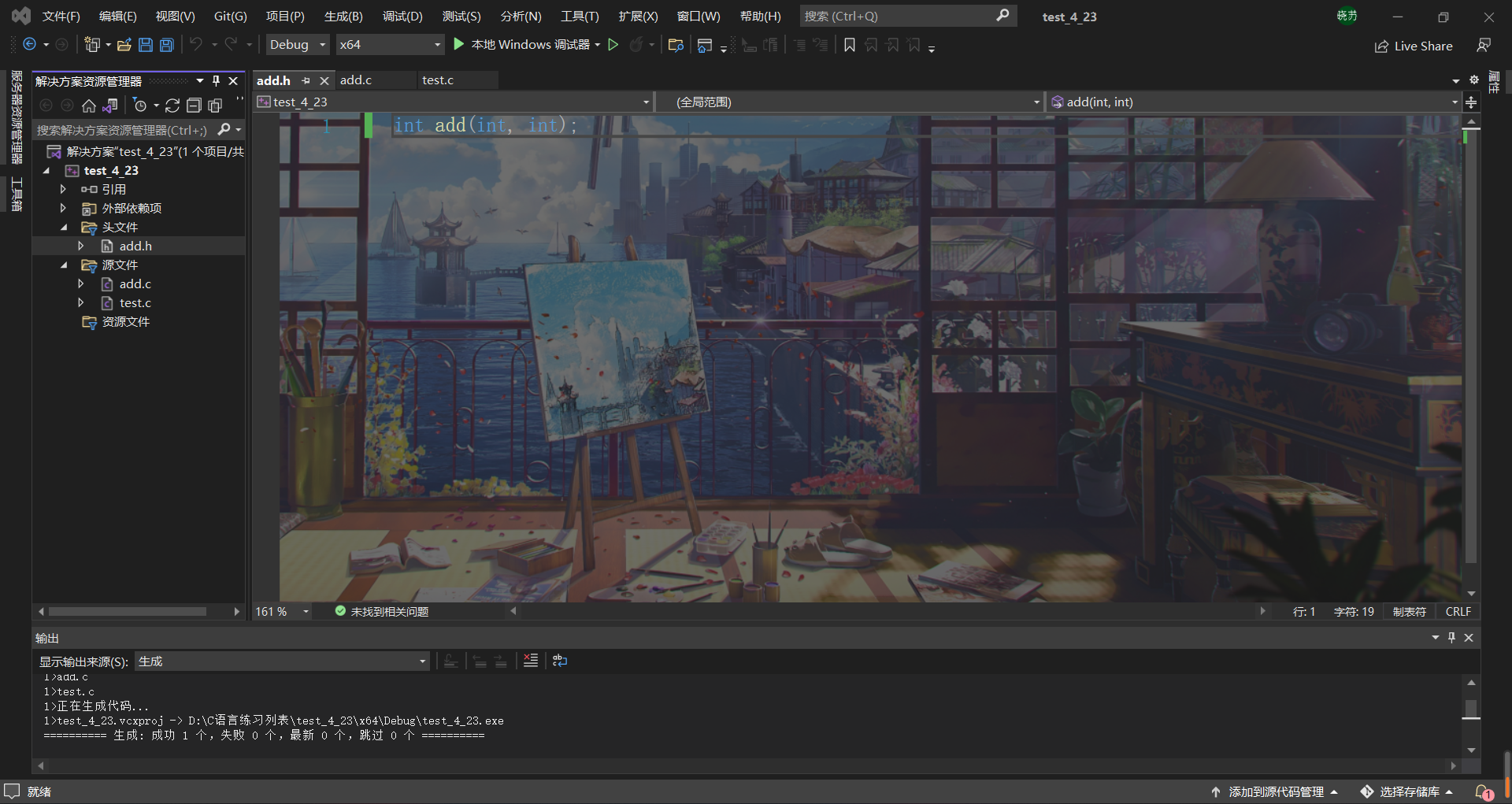Image resolution: width=1512 pixels, height=804 pixels.
Task: Open the 生成(B) build menu
Action: [343, 17]
